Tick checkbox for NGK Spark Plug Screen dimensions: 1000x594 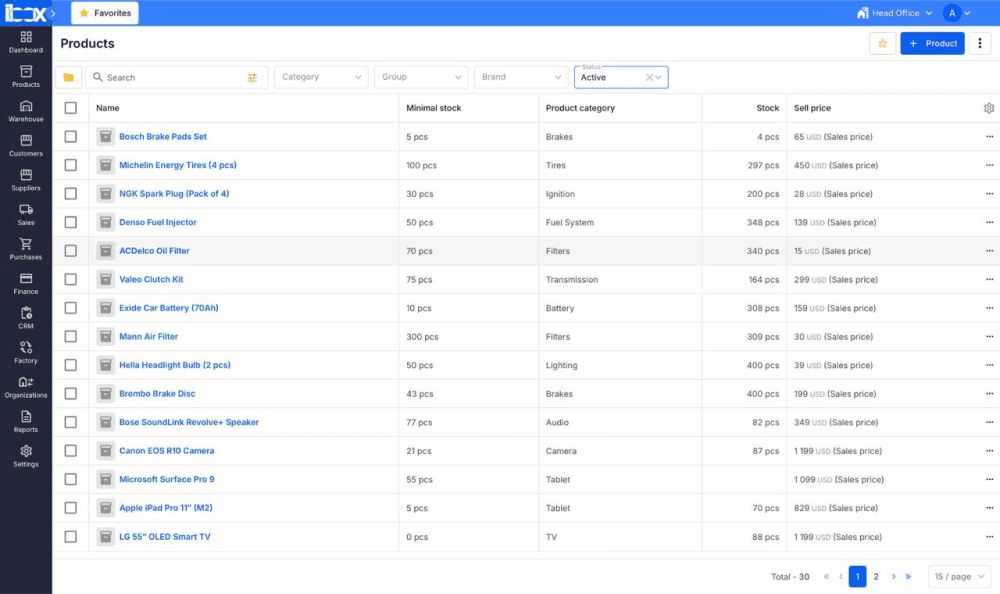71,193
